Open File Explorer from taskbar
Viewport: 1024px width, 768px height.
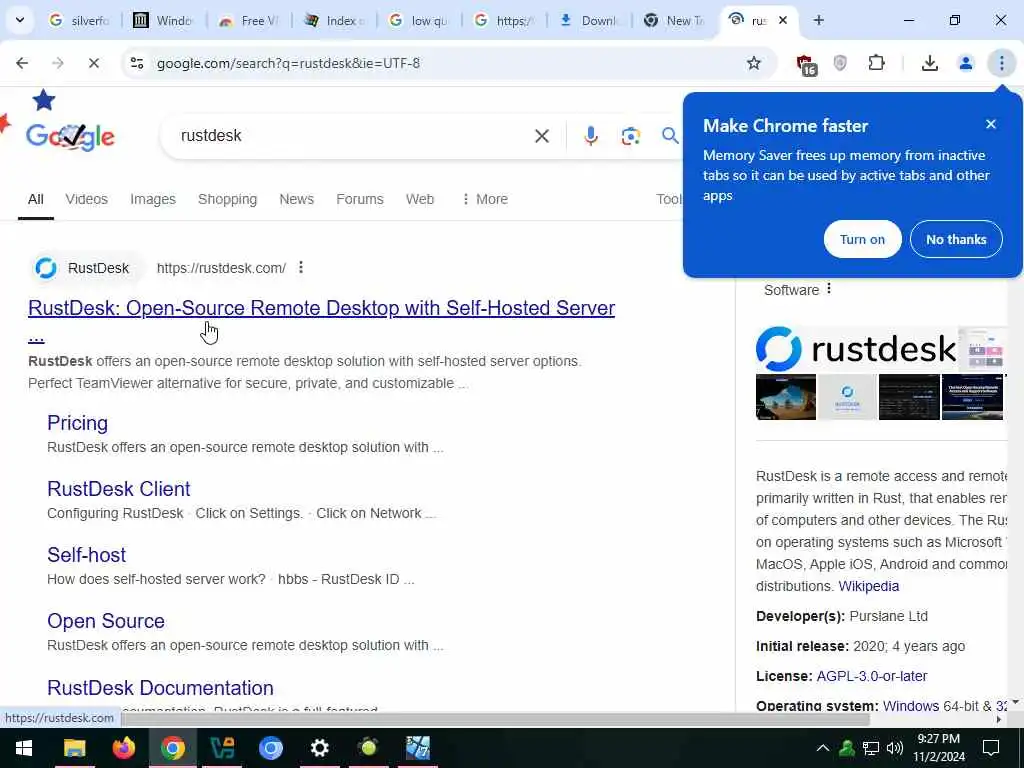point(74,748)
